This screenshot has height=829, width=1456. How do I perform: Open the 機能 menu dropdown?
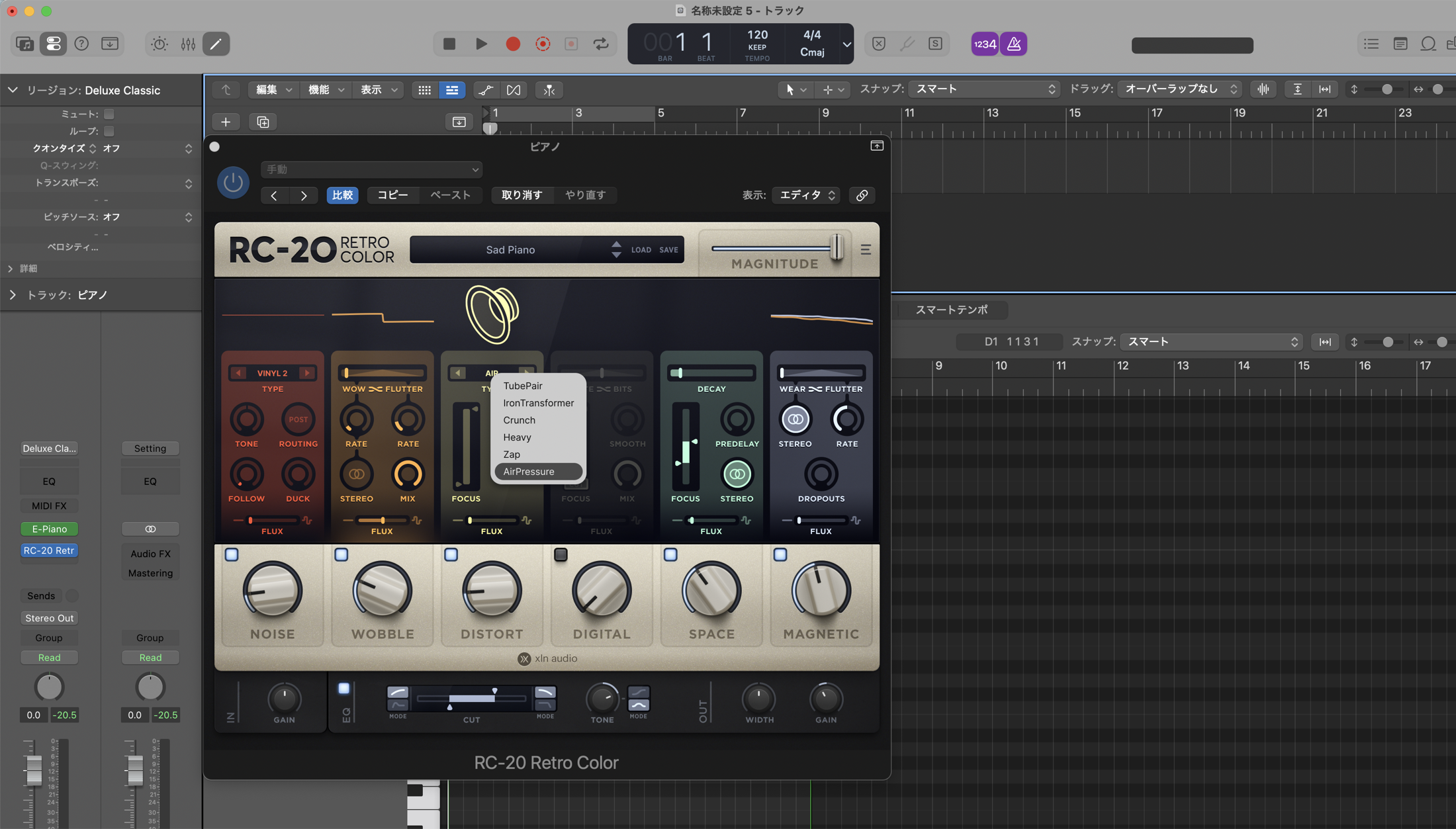pyautogui.click(x=326, y=90)
